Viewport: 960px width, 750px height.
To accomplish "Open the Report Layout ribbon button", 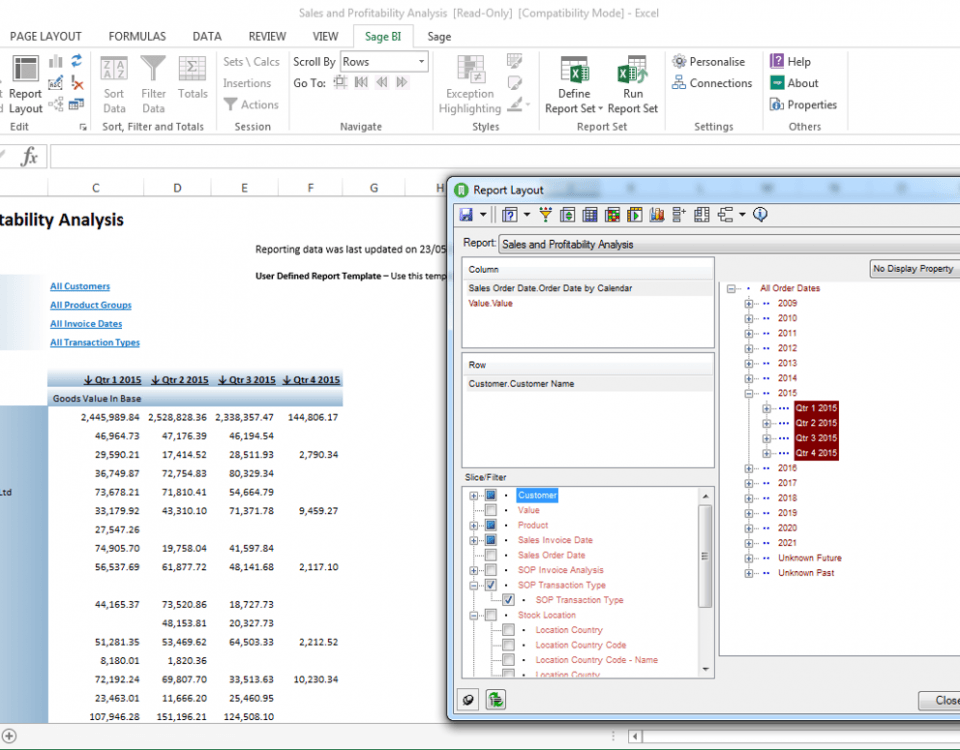I will pos(25,84).
